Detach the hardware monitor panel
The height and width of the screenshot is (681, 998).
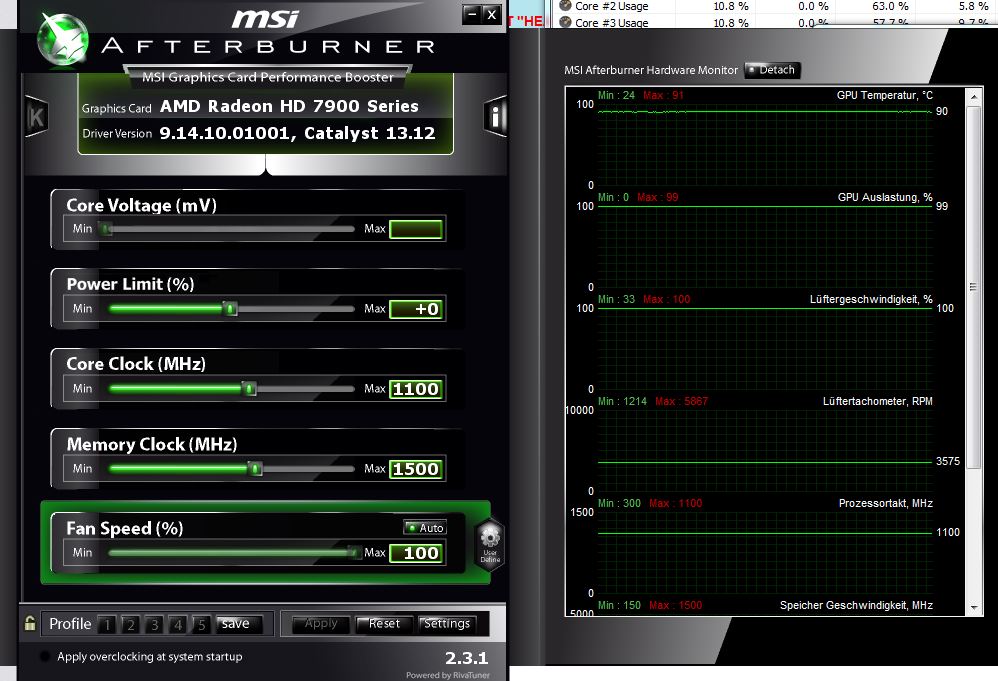(771, 70)
